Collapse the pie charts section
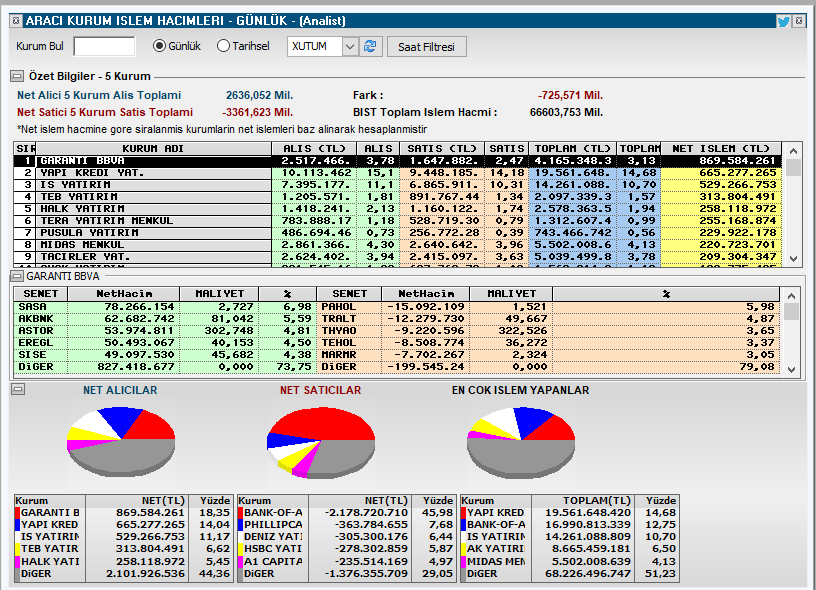Screen dimensions: 816x590 click(x=18, y=389)
